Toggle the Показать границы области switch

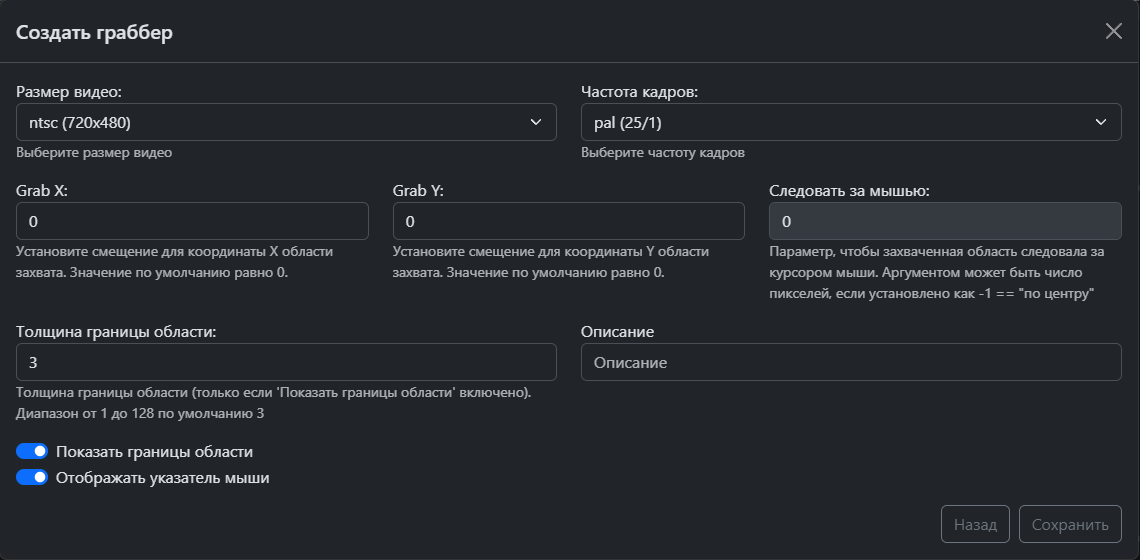pyautogui.click(x=32, y=451)
